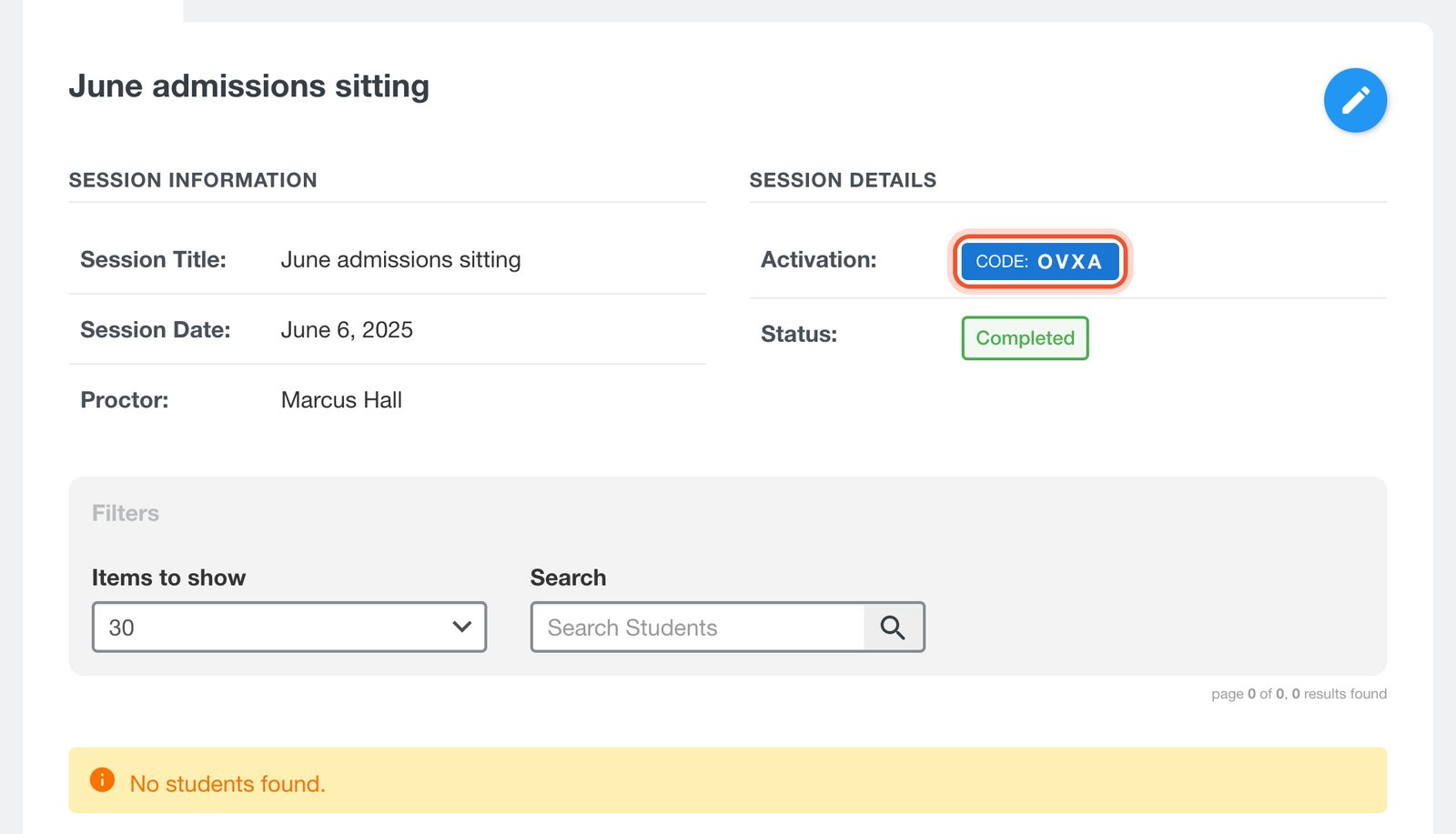Viewport: 1456px width, 834px height.
Task: Click the 'Activation:' field label
Action: click(819, 260)
